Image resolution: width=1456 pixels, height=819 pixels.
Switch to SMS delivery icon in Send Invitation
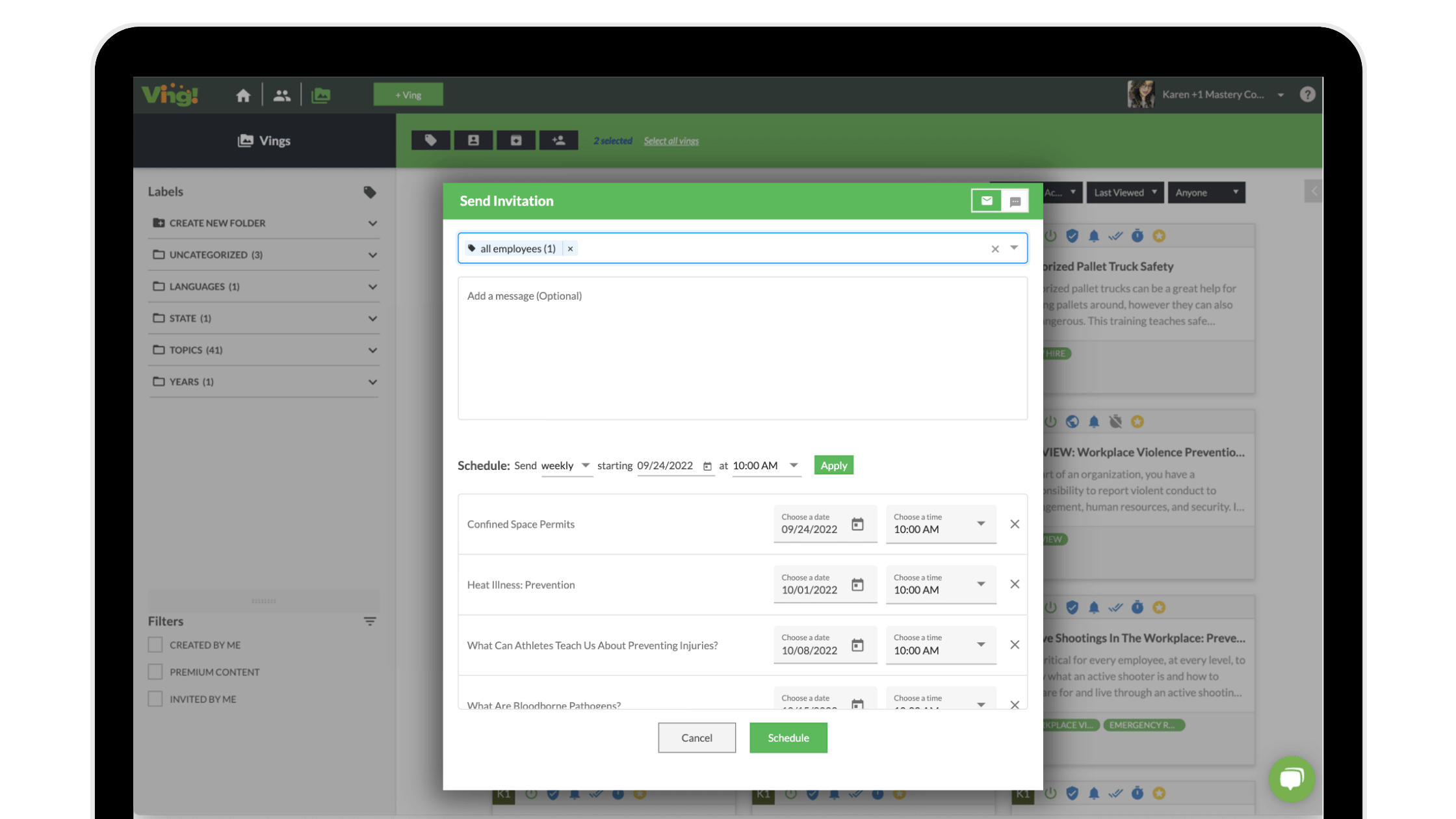pyautogui.click(x=1015, y=200)
